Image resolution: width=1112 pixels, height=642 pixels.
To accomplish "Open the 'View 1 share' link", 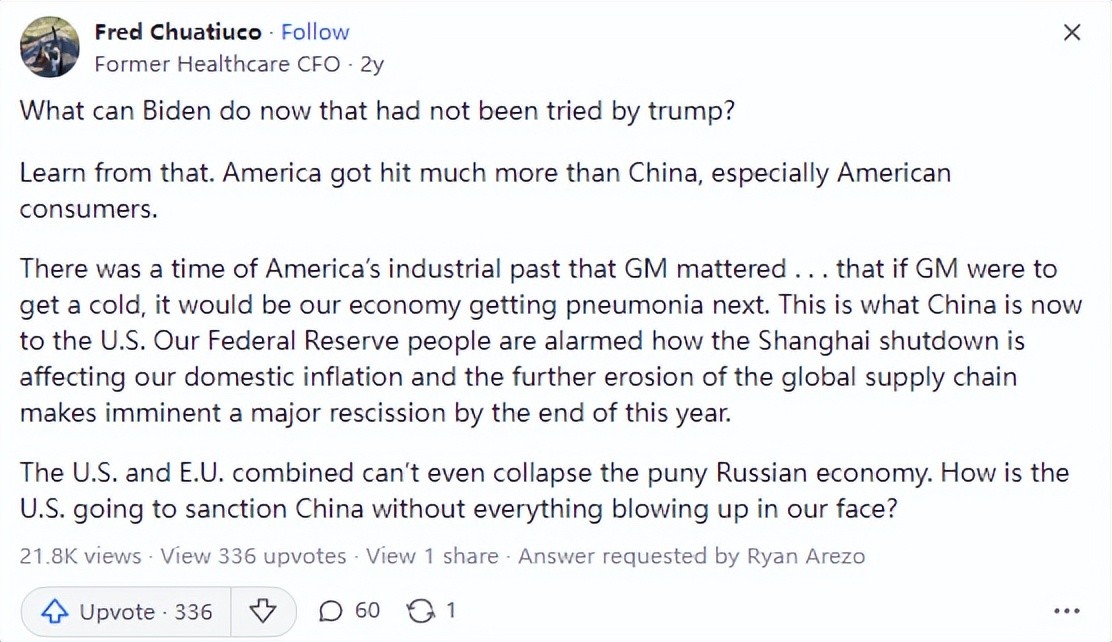I will click(x=431, y=556).
